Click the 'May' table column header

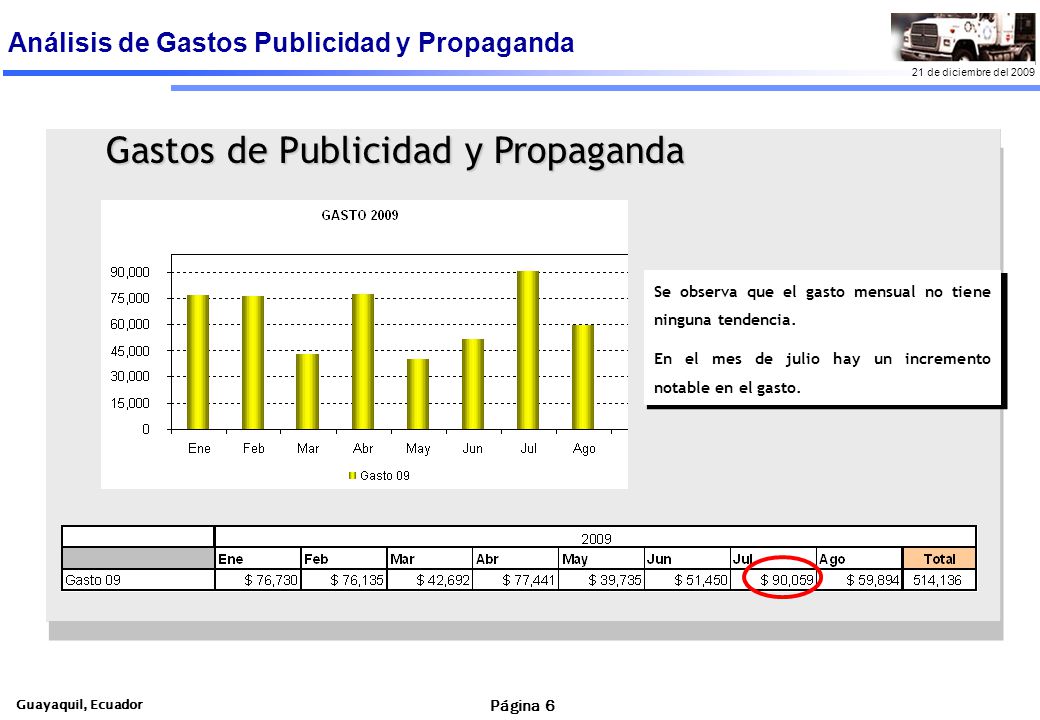[x=602, y=559]
